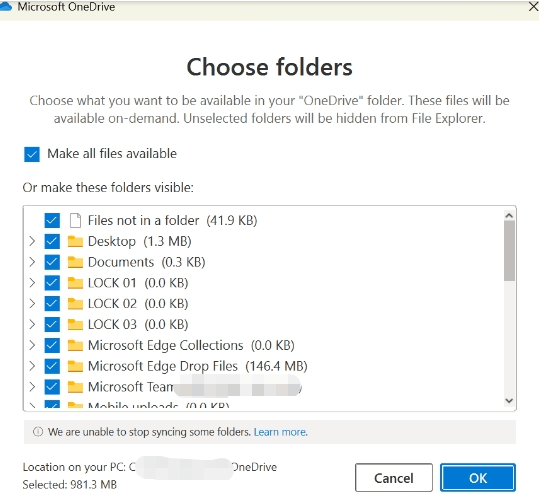The image size is (539, 499).
Task: Uncheck Make all files available
Action: point(32,154)
